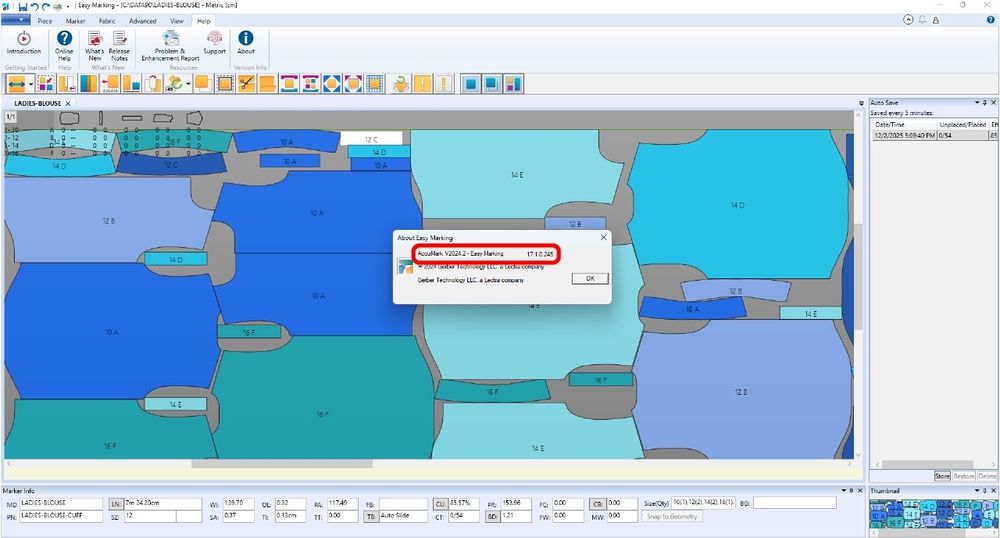
Task: Switch to the View ribbon tab
Action: [x=177, y=21]
